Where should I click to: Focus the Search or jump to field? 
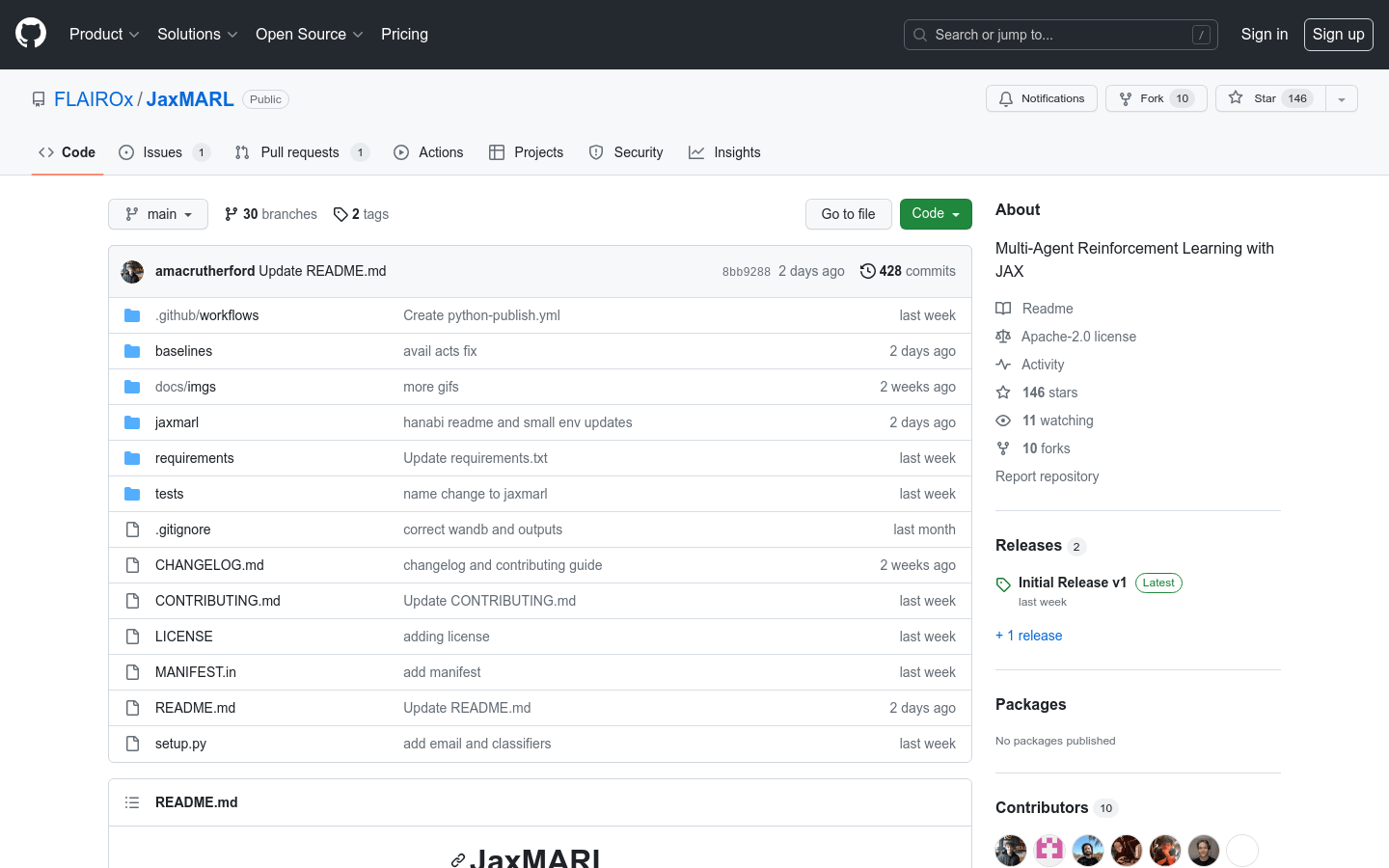(x=1060, y=35)
